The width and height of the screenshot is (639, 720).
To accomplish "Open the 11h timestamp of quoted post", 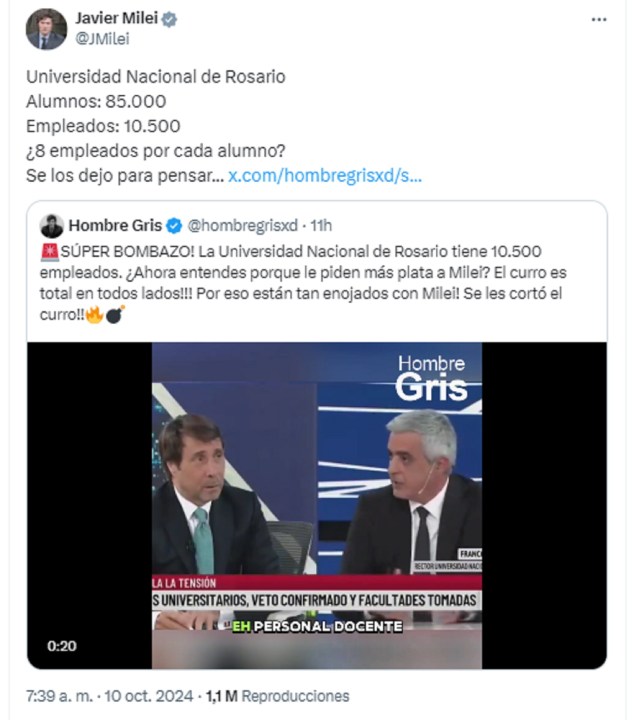I will pos(320,225).
